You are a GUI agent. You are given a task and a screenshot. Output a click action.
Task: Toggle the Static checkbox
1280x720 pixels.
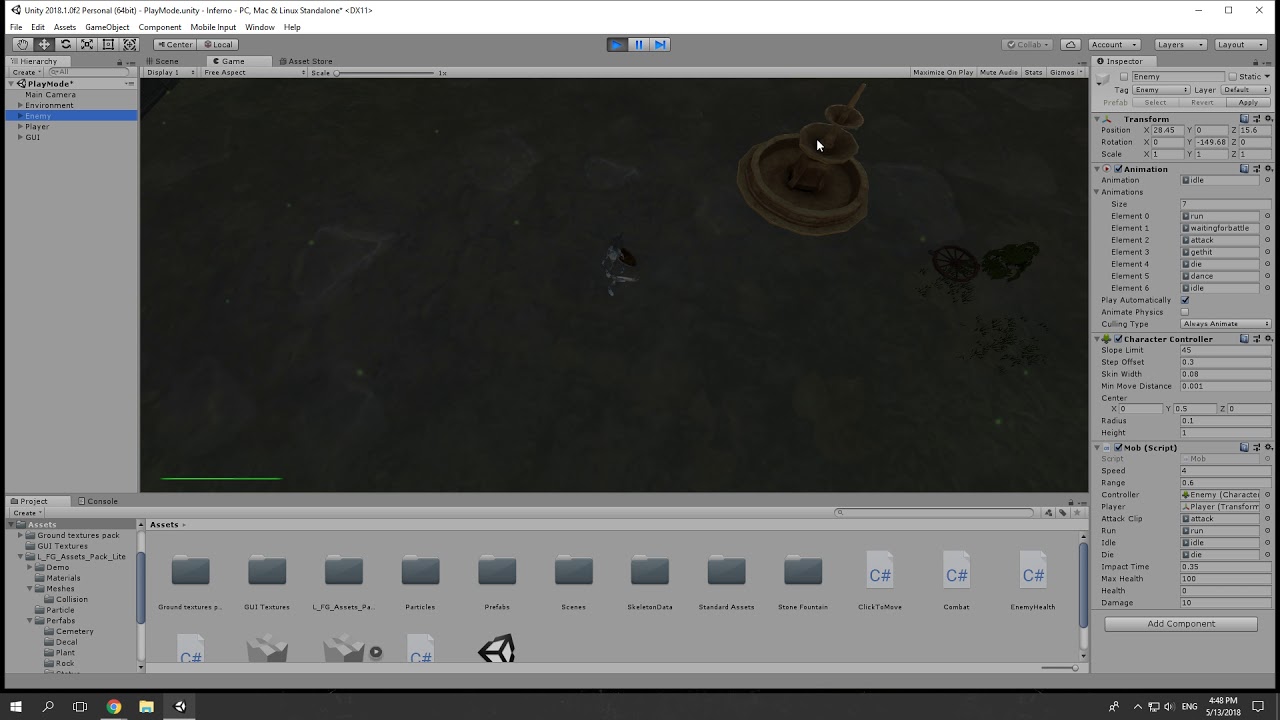click(x=1234, y=76)
